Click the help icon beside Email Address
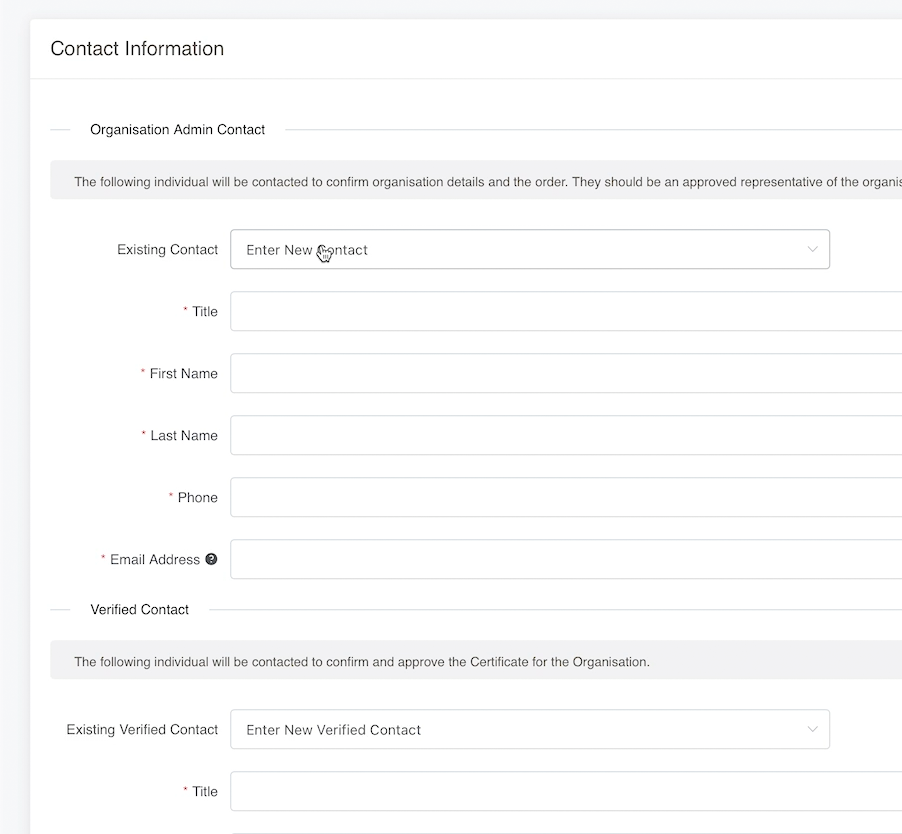Screen dimensions: 902x834 point(210,559)
